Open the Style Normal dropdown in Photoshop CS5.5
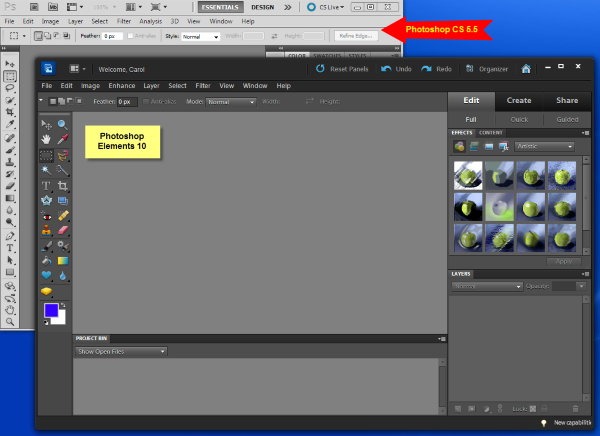 coord(201,37)
